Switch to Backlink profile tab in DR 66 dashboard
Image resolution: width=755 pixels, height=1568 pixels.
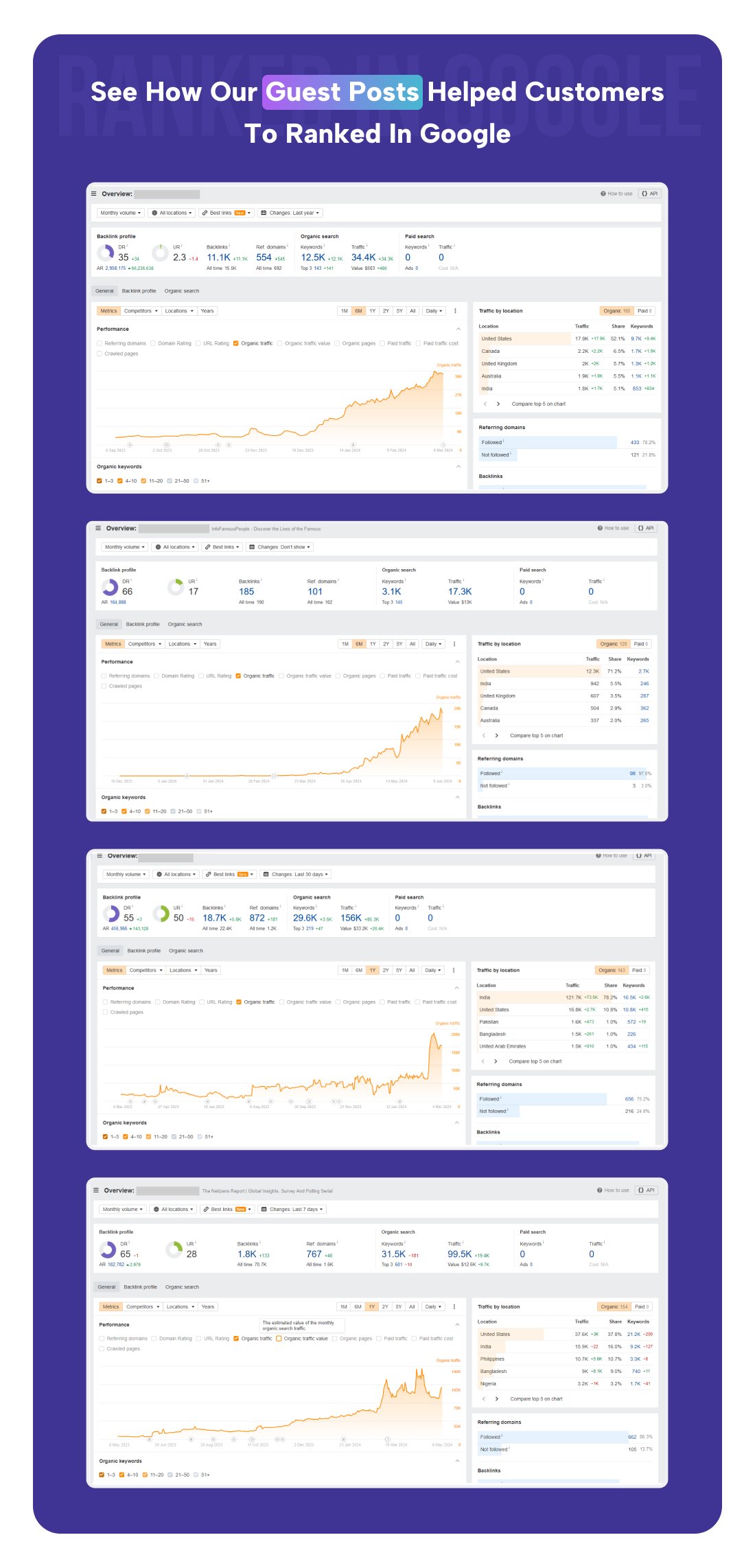[x=143, y=624]
